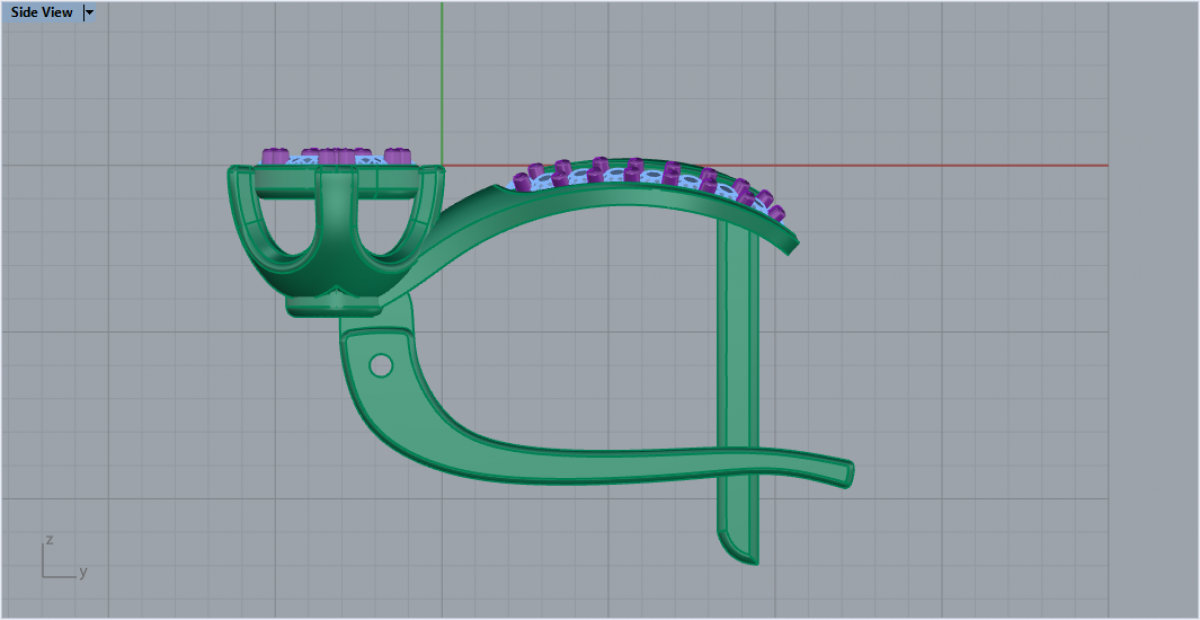The width and height of the screenshot is (1200, 620).
Task: Click the leftmost purple prong on the curved arm
Action: pos(522,181)
